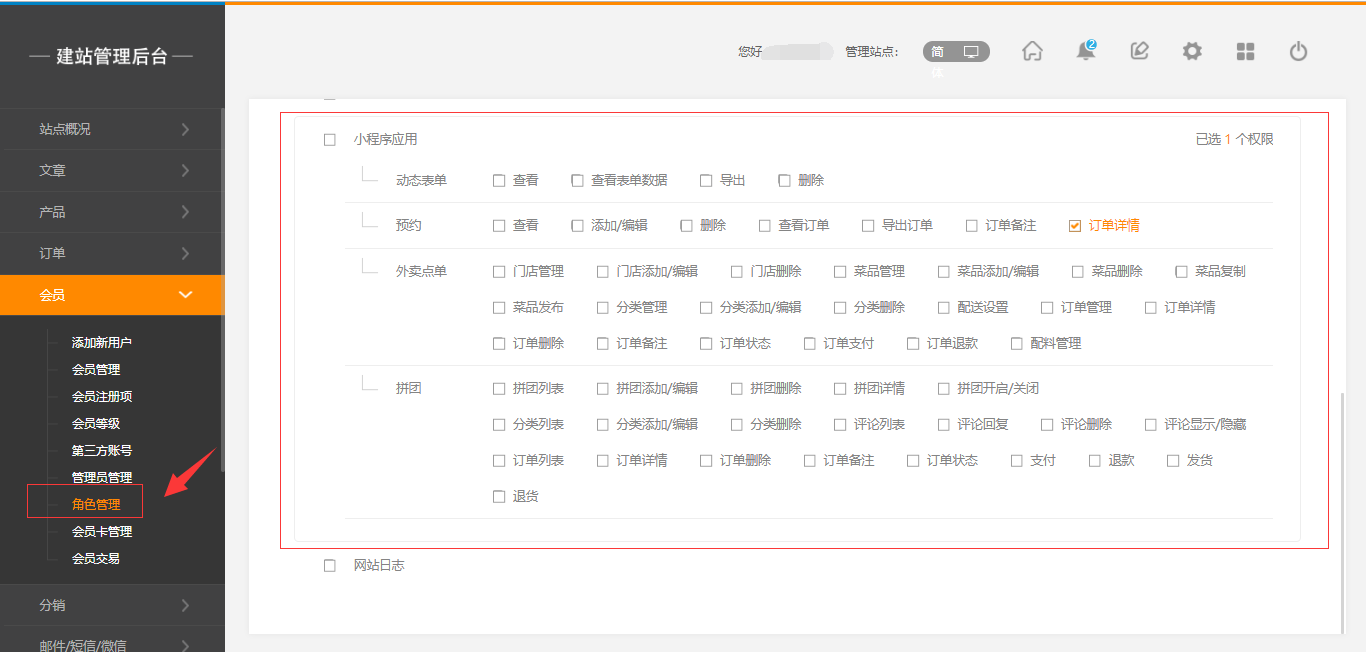This screenshot has height=652, width=1366.
Task: Expand the 站点概况 sidebar menu
Action: 112,129
